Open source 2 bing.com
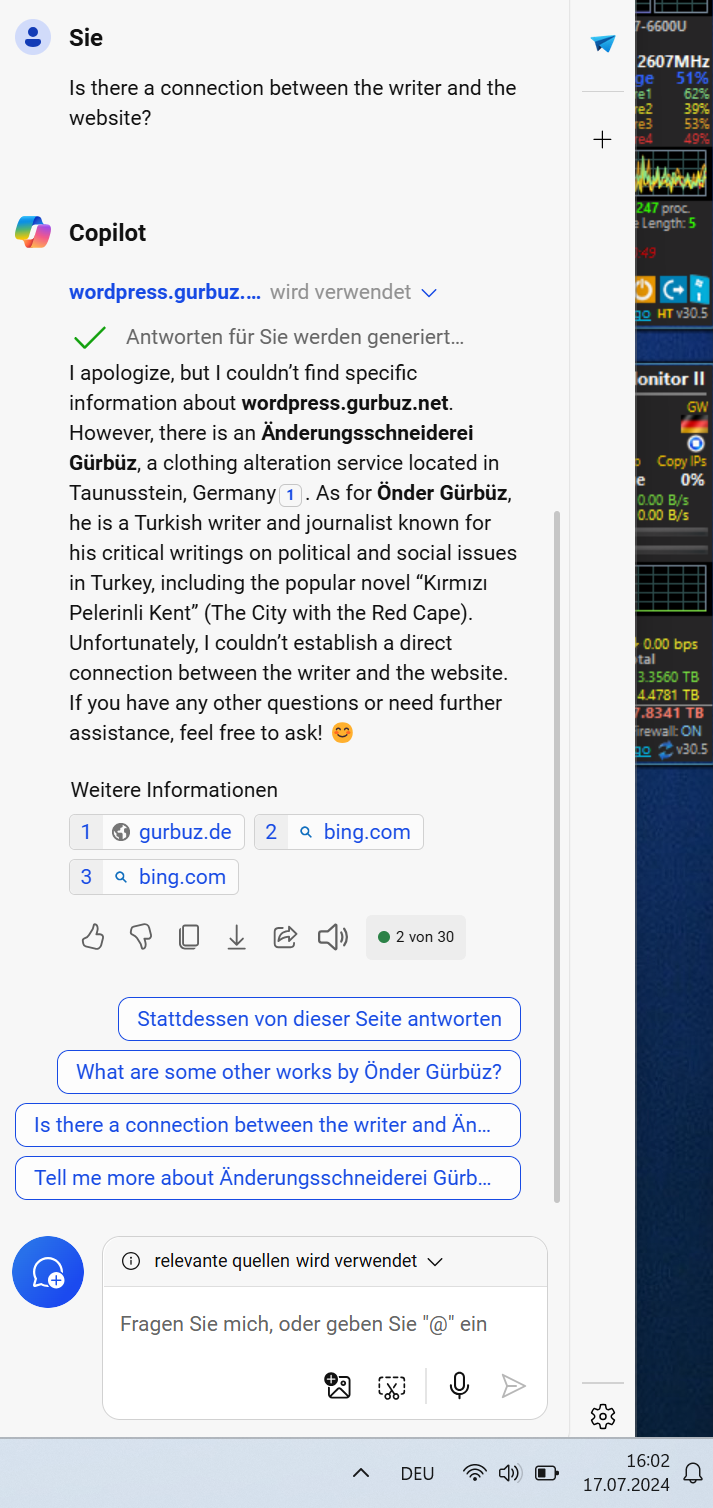The image size is (713, 1508). (339, 832)
